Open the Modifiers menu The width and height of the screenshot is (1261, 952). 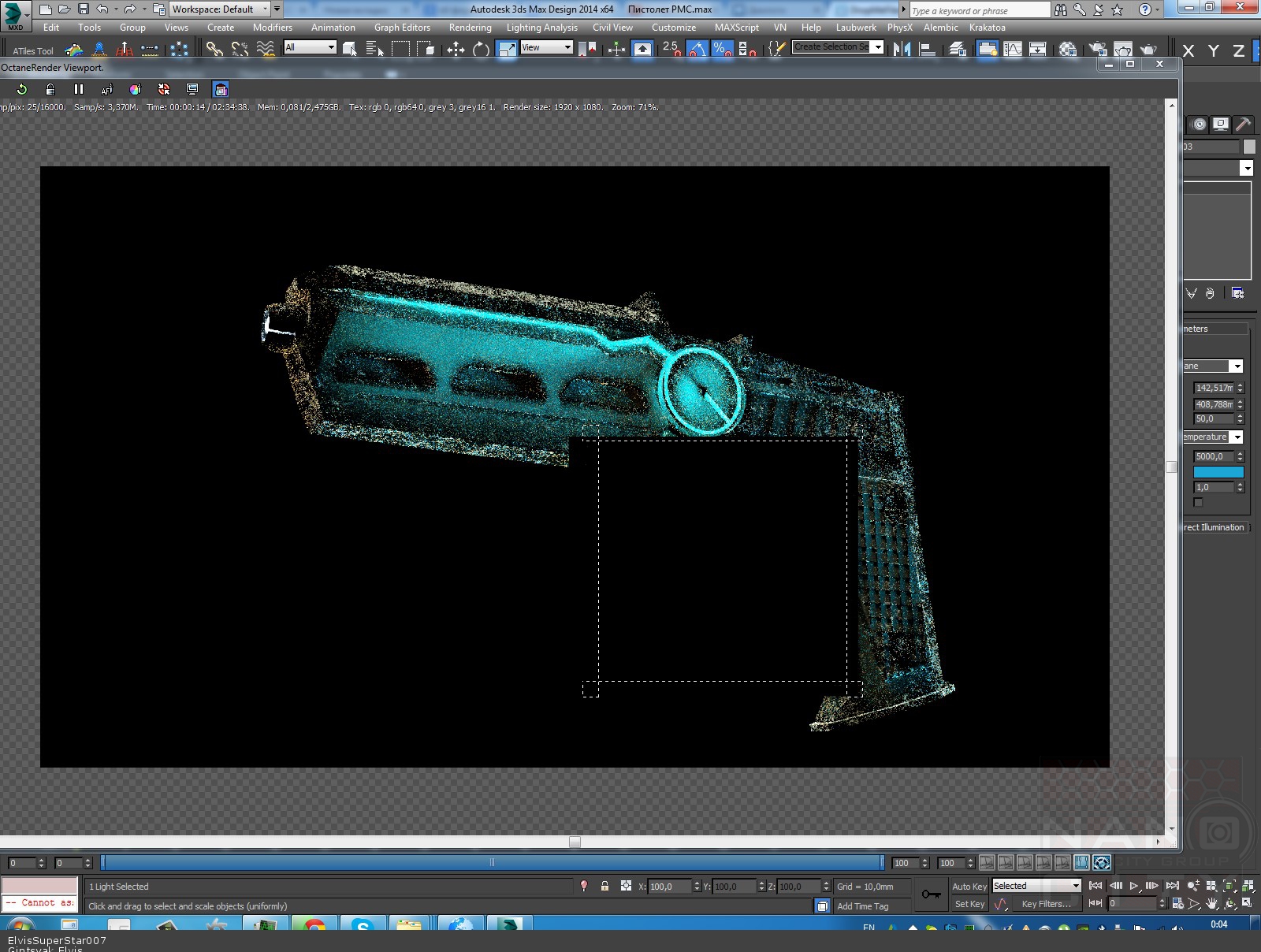[273, 28]
